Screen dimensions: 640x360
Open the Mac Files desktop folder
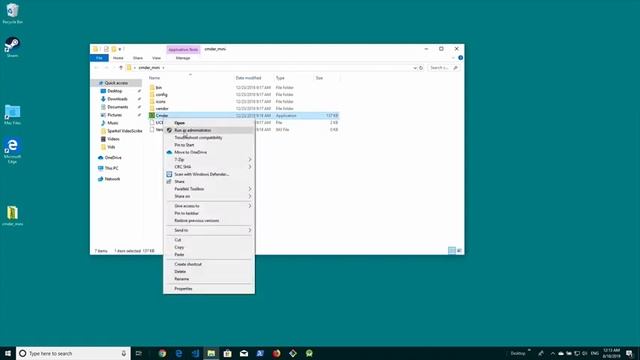[x=12, y=115]
